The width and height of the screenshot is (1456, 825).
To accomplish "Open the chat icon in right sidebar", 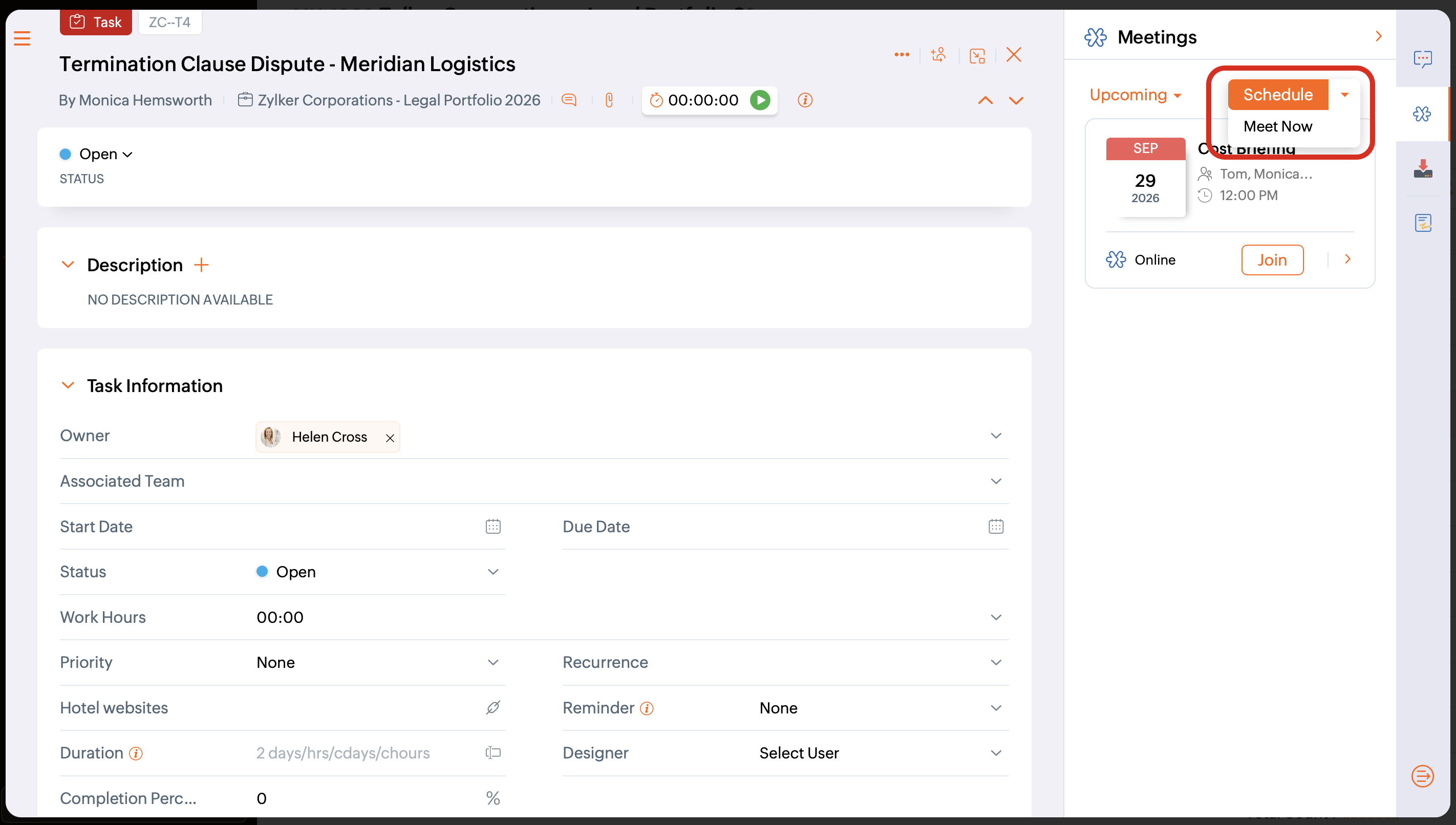I will point(1423,59).
